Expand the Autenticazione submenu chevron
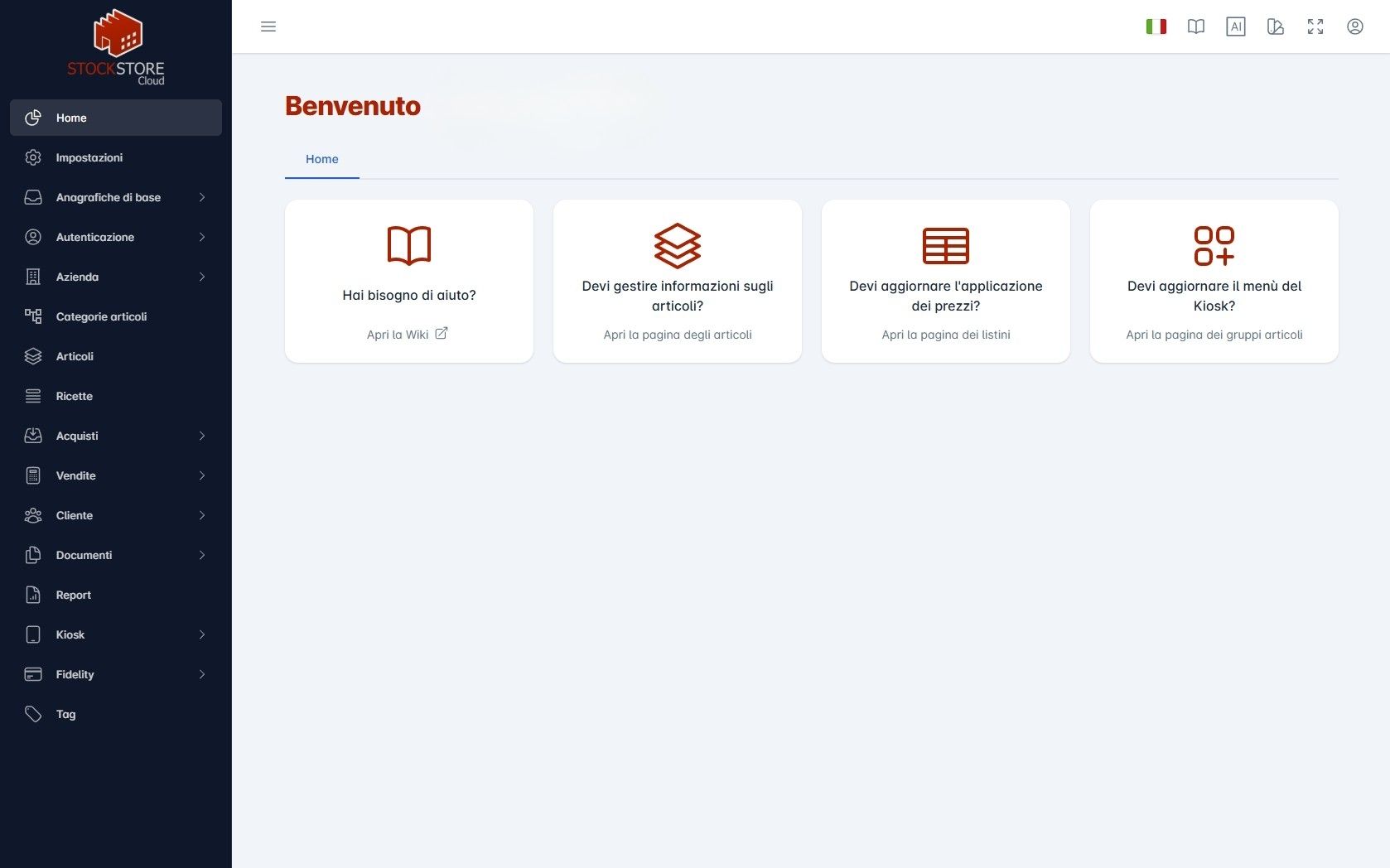Image resolution: width=1390 pixels, height=868 pixels. 202,237
